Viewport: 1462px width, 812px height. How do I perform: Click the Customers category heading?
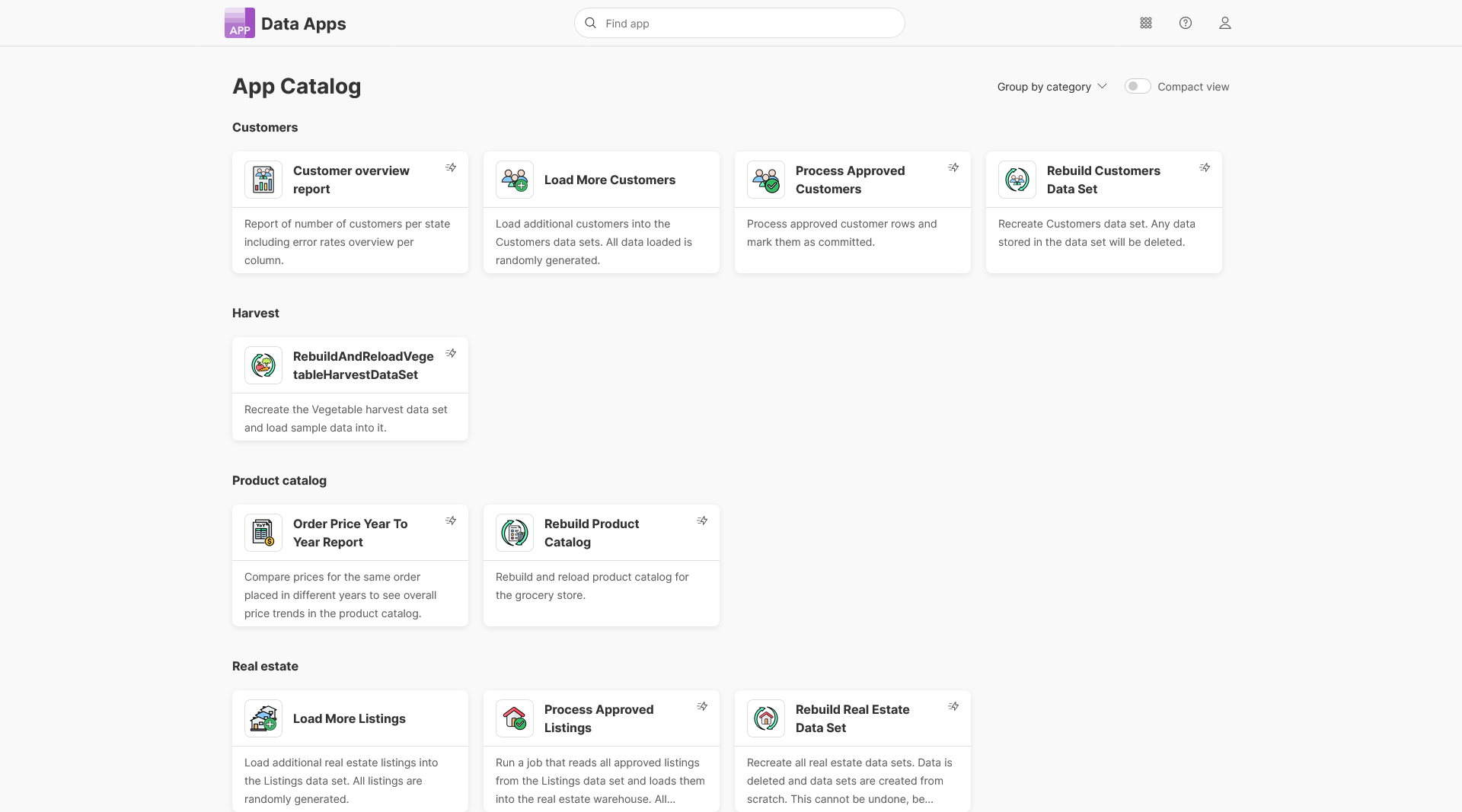coord(265,127)
